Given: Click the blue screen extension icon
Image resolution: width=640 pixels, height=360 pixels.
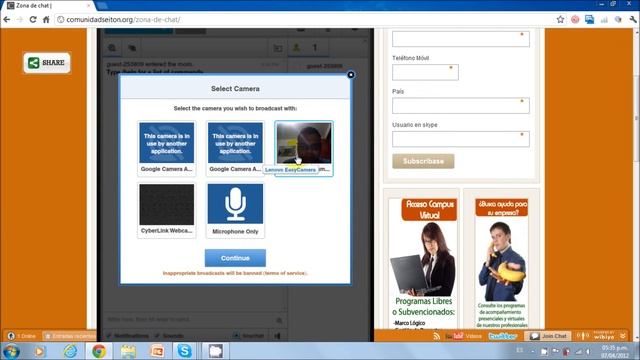Looking at the screenshot, I should pyautogui.click(x=589, y=19).
